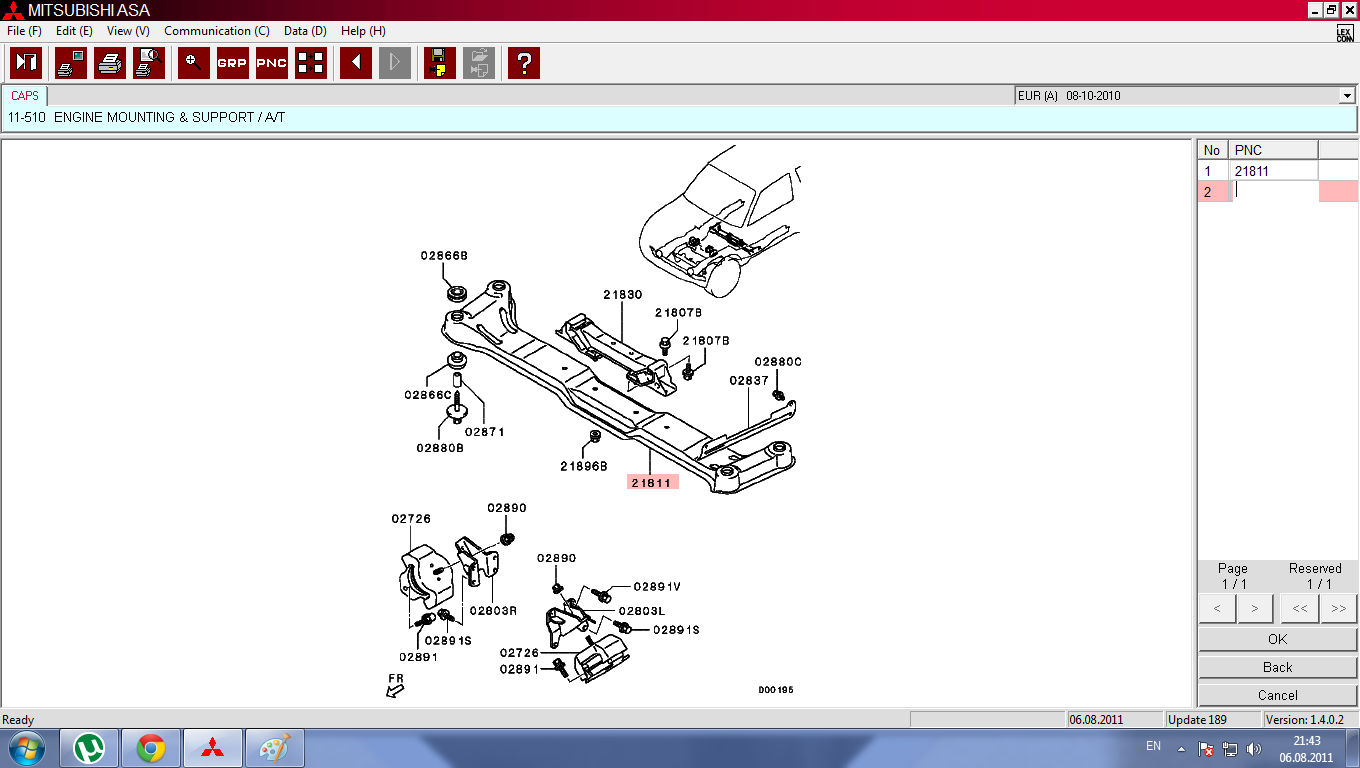Open the File (F) menu
This screenshot has height=768, width=1360.
pos(24,31)
